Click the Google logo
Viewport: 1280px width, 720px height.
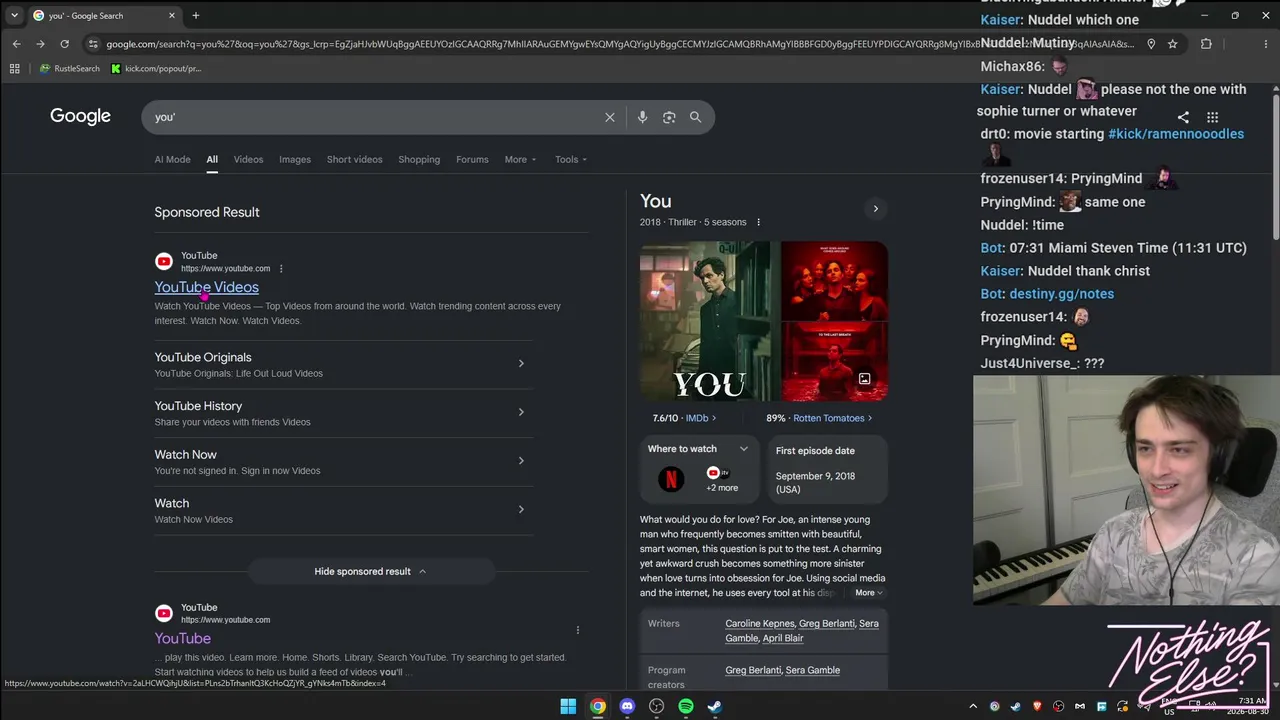80,116
